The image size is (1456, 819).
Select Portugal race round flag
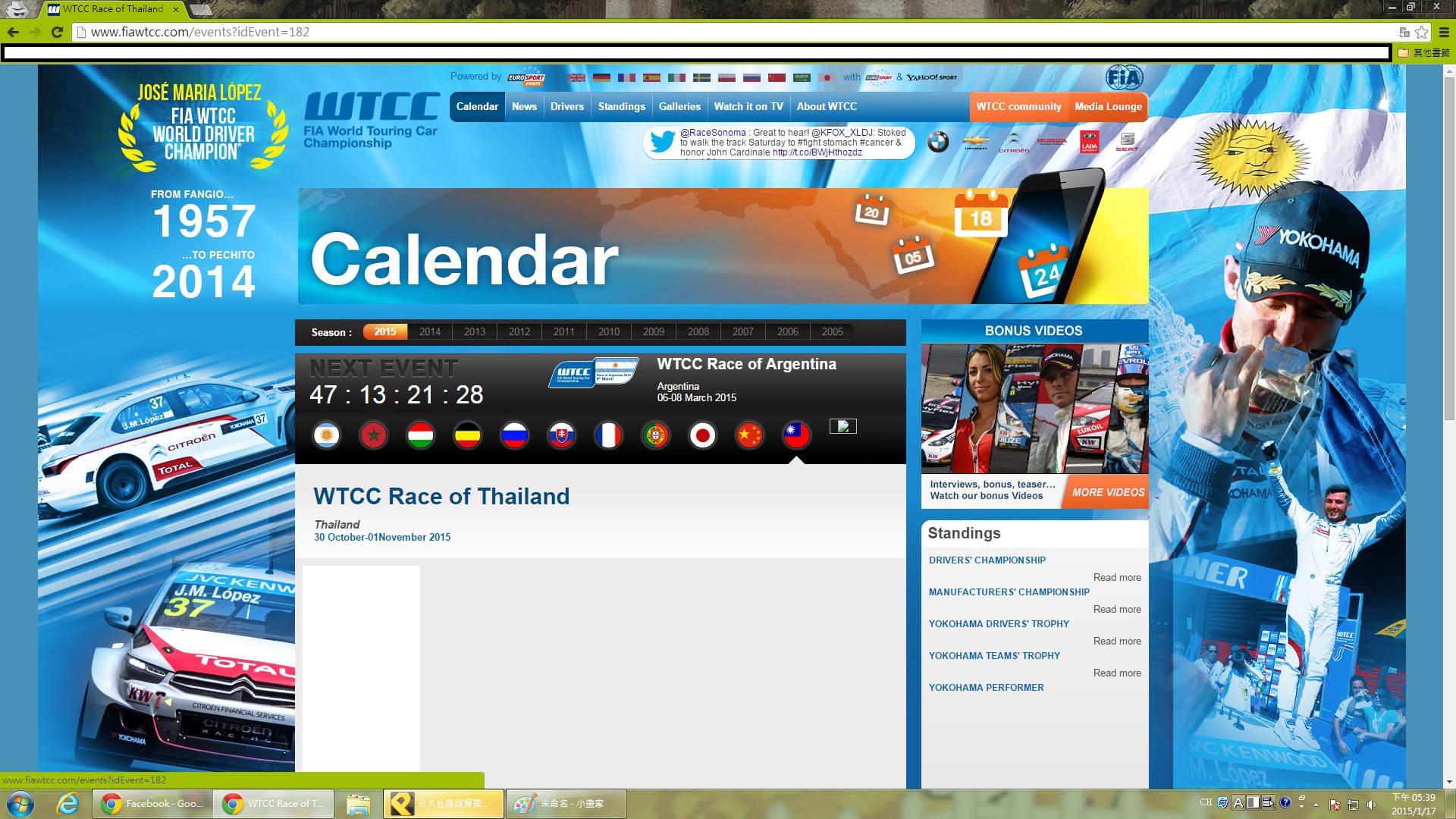[x=656, y=435]
